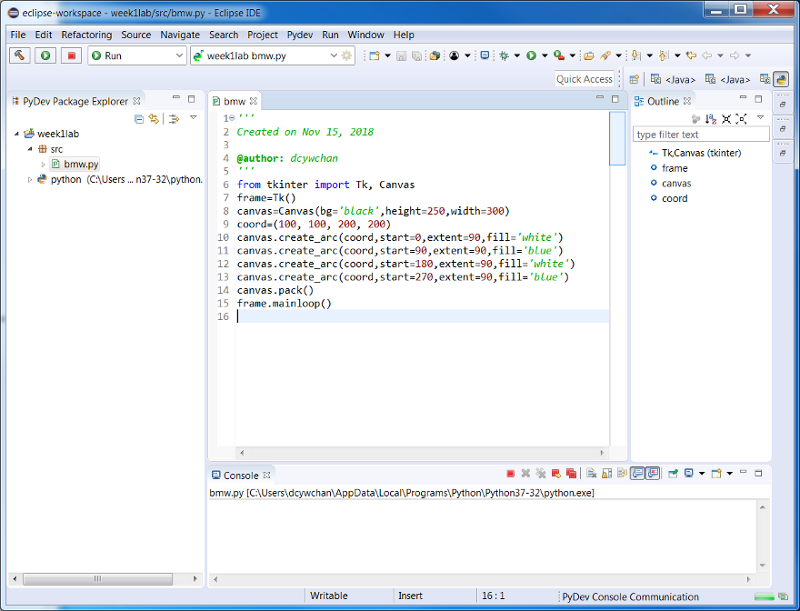Screen dimensions: 800x611
Task: Terminate the console with red square
Action: pos(510,474)
